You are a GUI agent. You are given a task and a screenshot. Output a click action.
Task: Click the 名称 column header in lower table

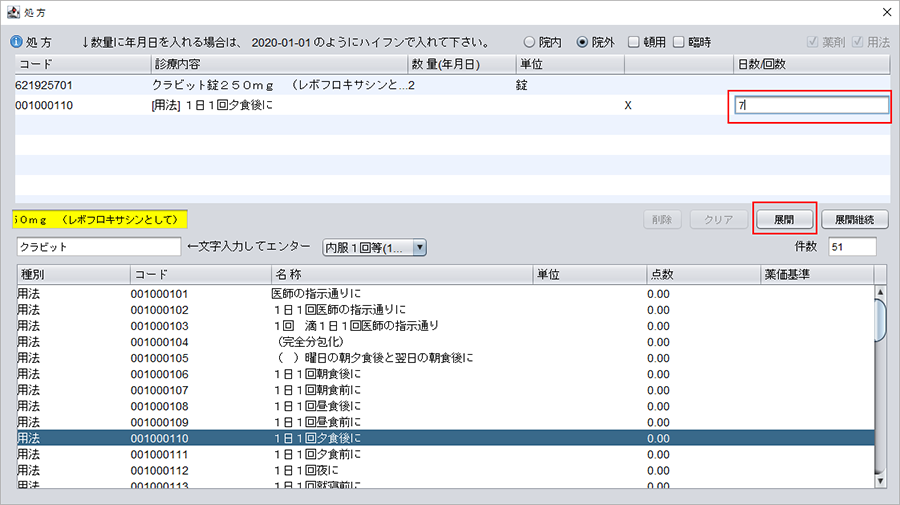(x=400, y=274)
